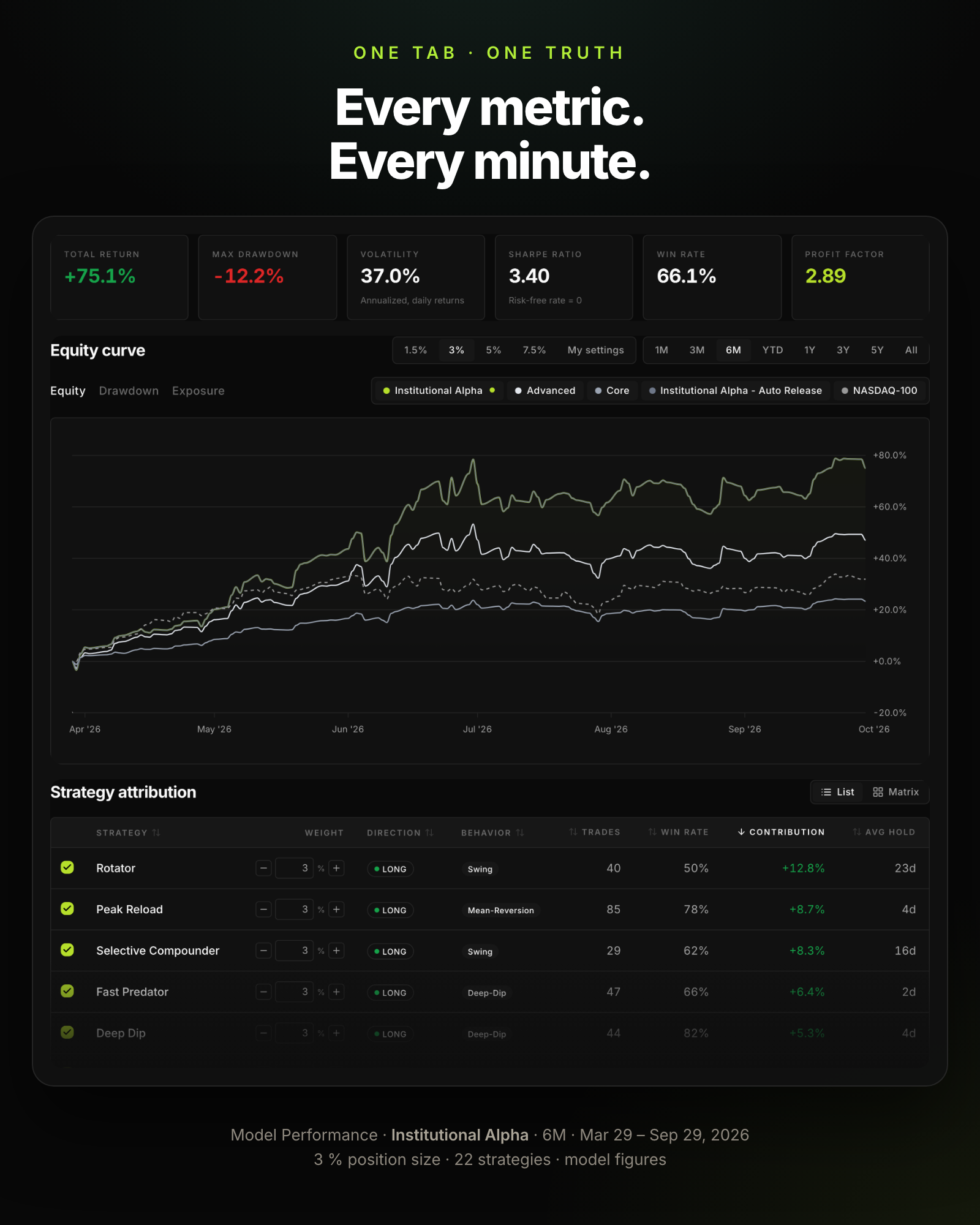Image resolution: width=980 pixels, height=1225 pixels.
Task: Switch to the Drawdown chart tab
Action: click(129, 391)
